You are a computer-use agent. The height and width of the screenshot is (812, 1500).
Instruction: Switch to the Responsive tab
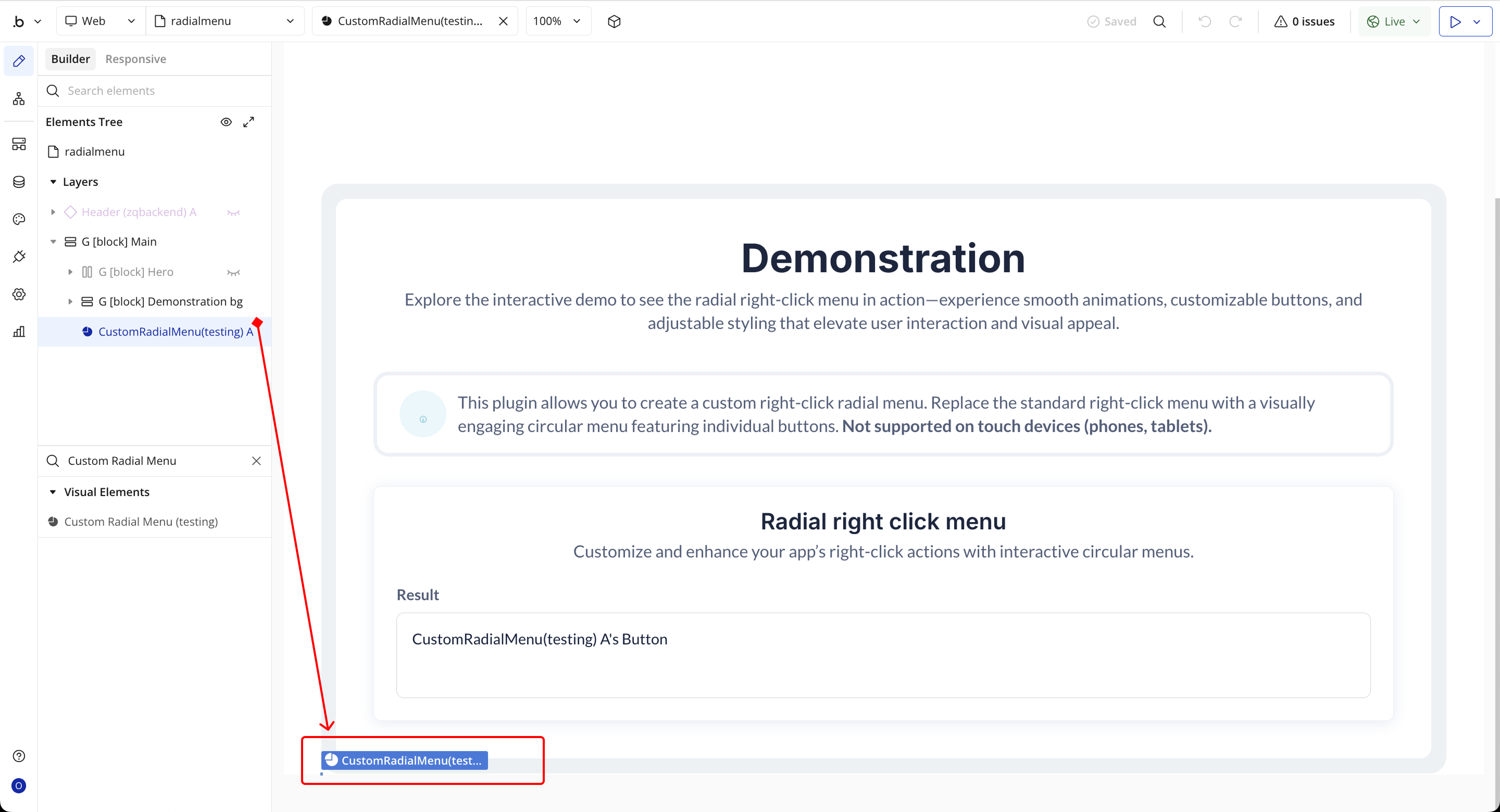pos(135,59)
